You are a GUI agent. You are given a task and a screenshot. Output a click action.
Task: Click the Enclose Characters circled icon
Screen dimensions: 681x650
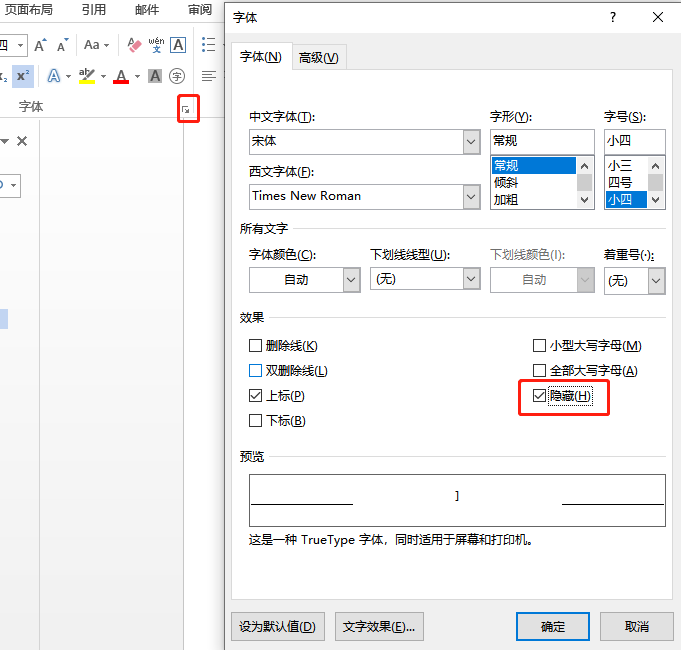177,76
